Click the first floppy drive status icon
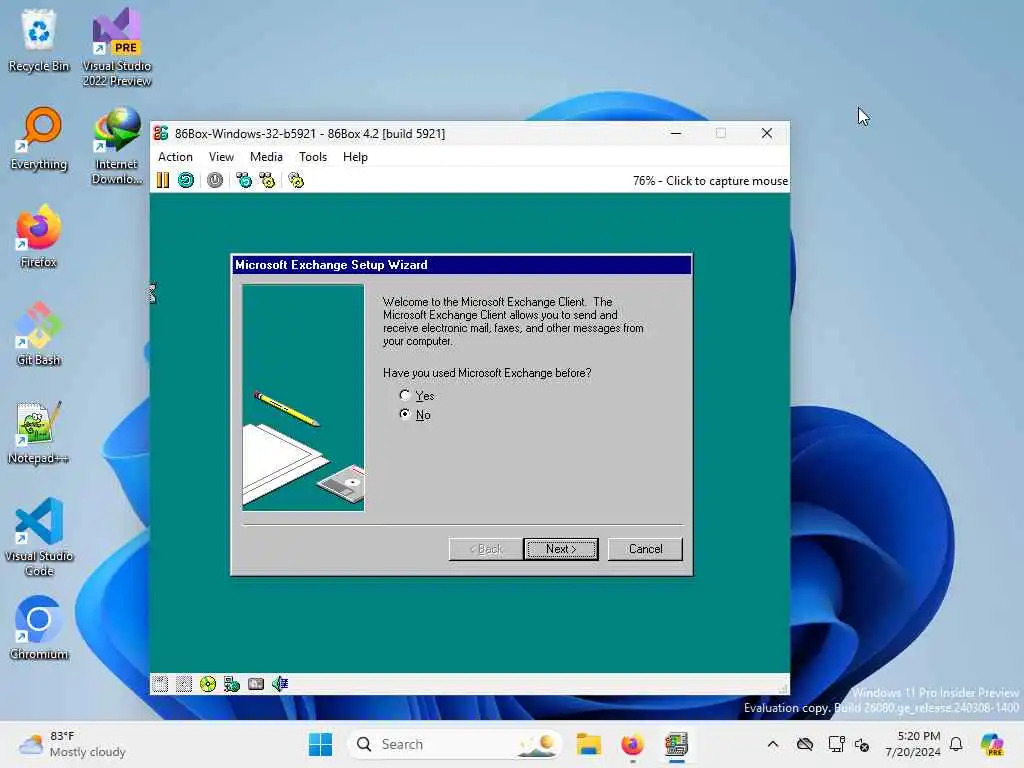Screen dimensions: 1024x768 pos(160,684)
